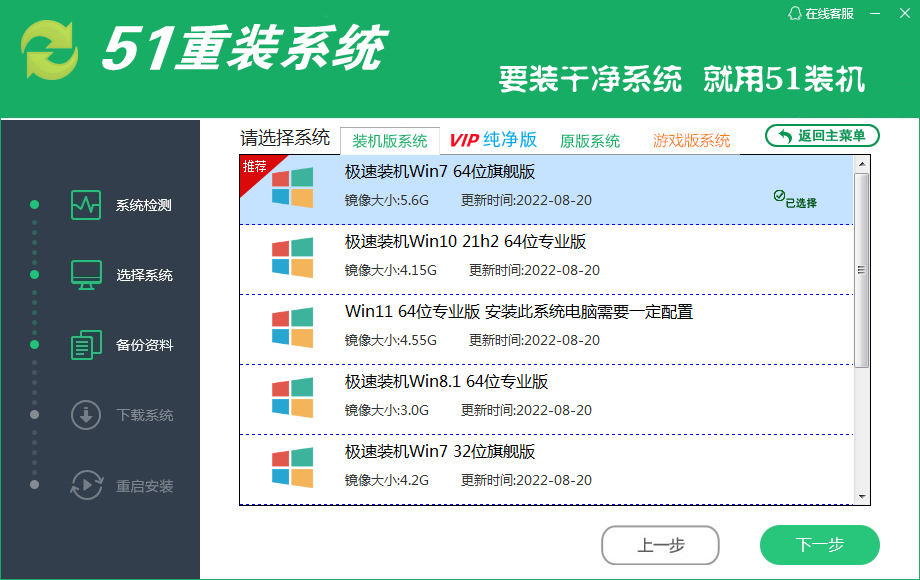Click update time of Win7 64位 row
Screen dimensions: 920x580
[x=526, y=201]
